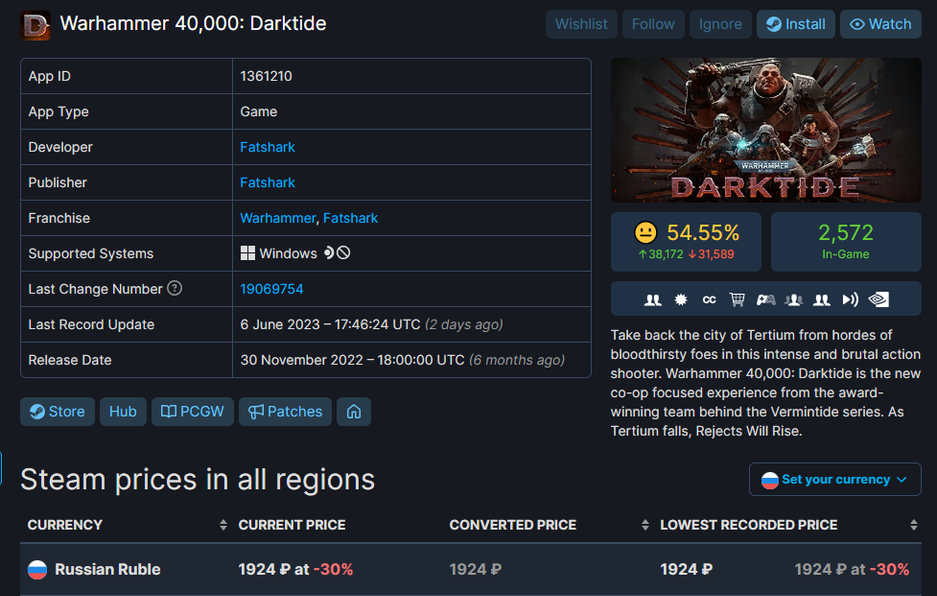Viewport: 937px width, 596px height.
Task: Click the Steam Deck icon in Supported Systems
Action: [329, 253]
